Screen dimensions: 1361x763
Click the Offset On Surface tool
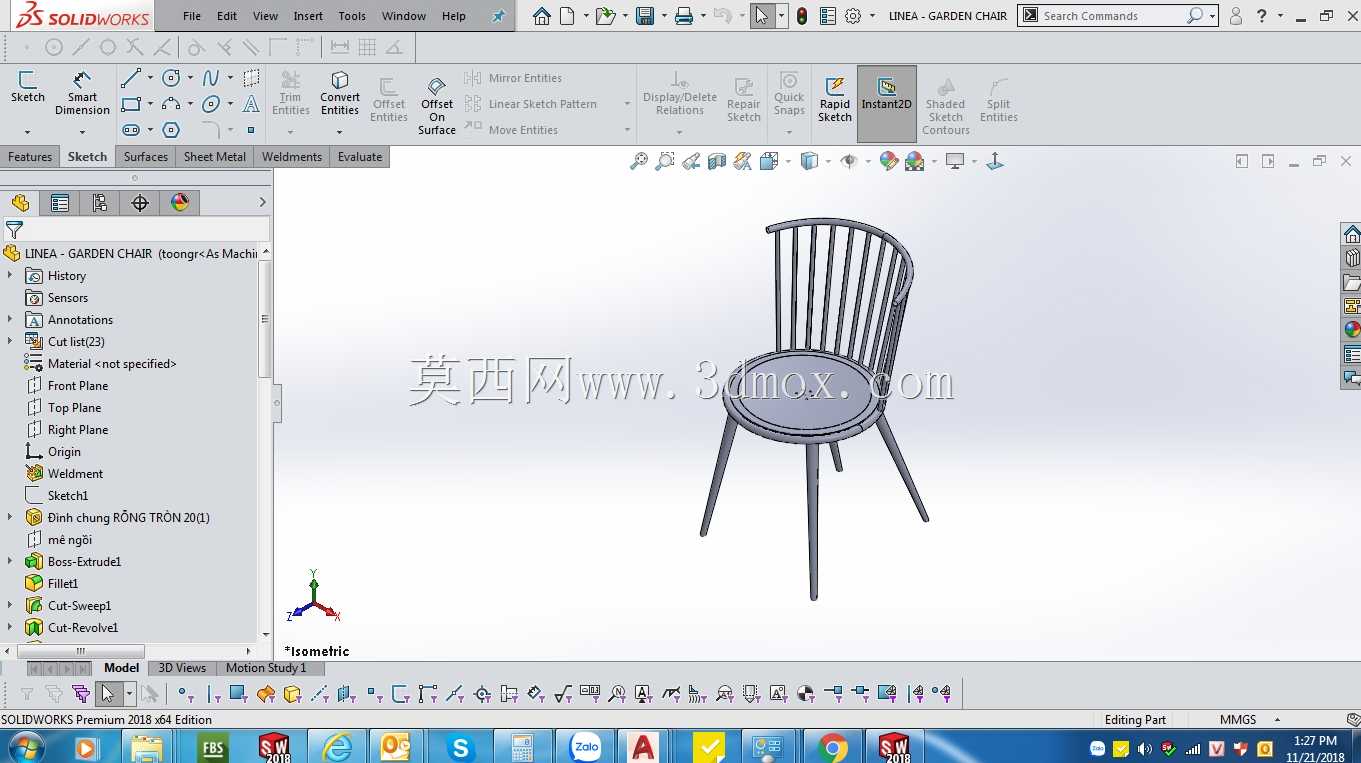(437, 106)
